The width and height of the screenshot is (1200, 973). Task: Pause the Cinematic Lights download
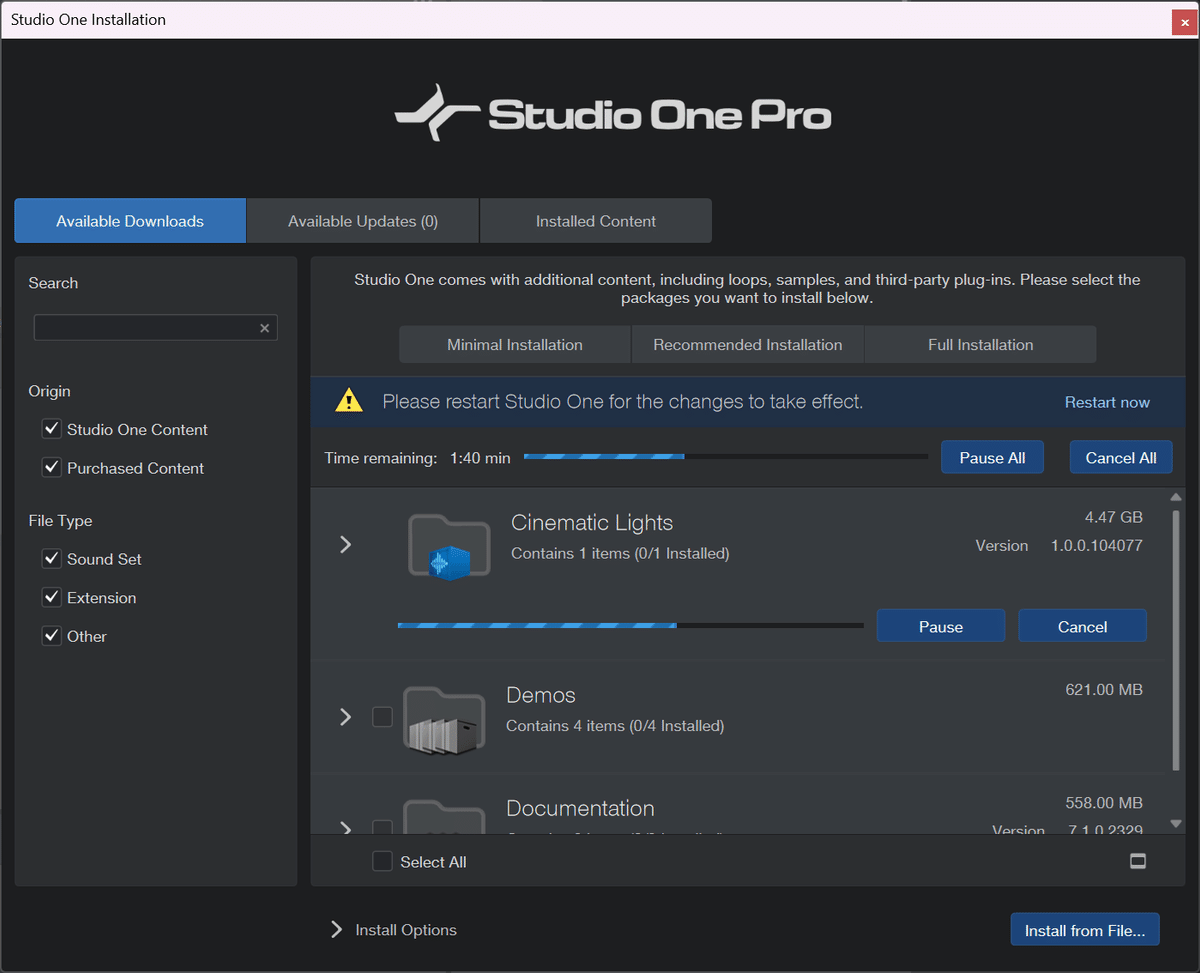pyautogui.click(x=941, y=626)
